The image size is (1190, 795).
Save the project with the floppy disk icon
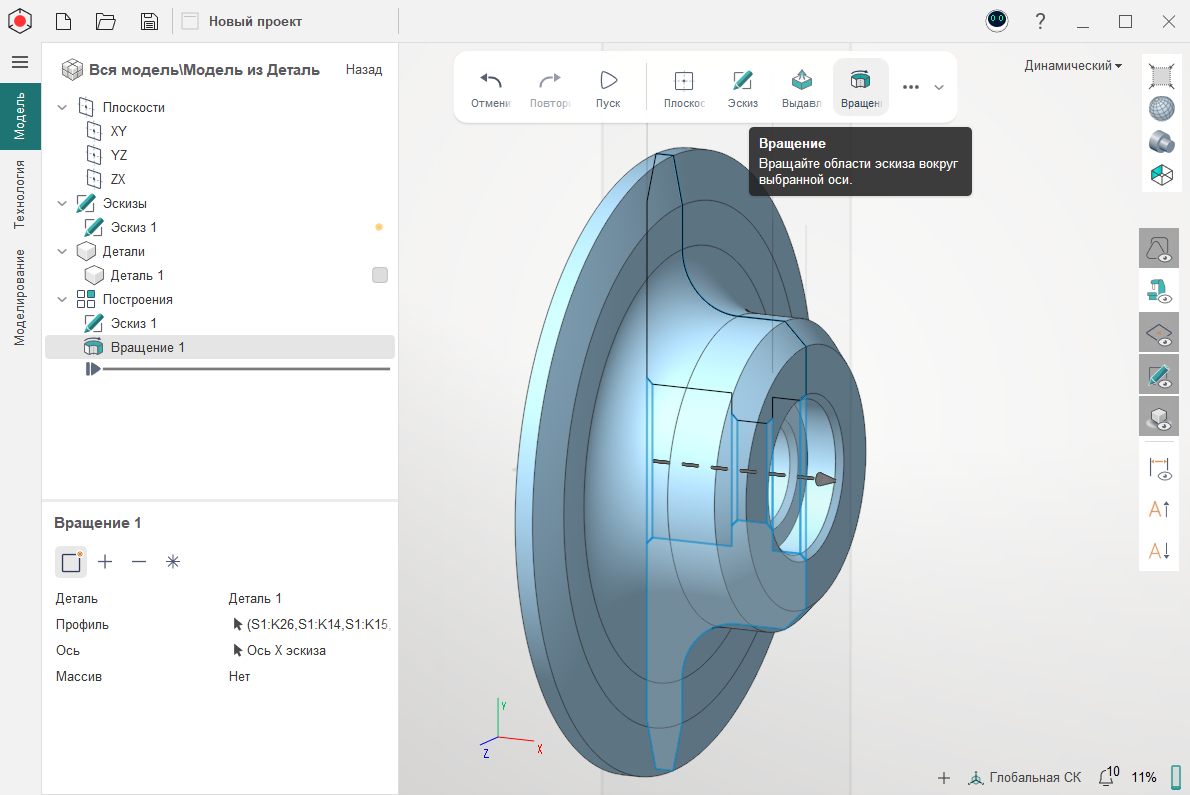149,21
